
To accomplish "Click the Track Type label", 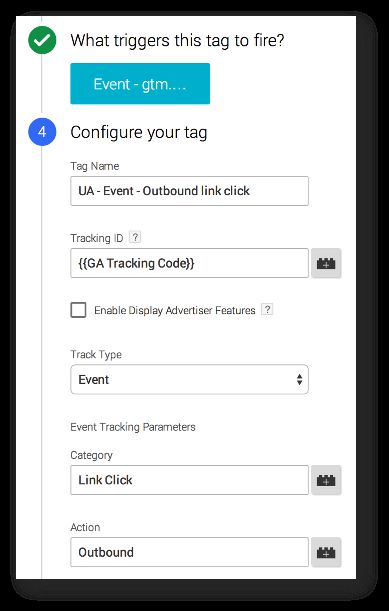I will click(x=96, y=355).
